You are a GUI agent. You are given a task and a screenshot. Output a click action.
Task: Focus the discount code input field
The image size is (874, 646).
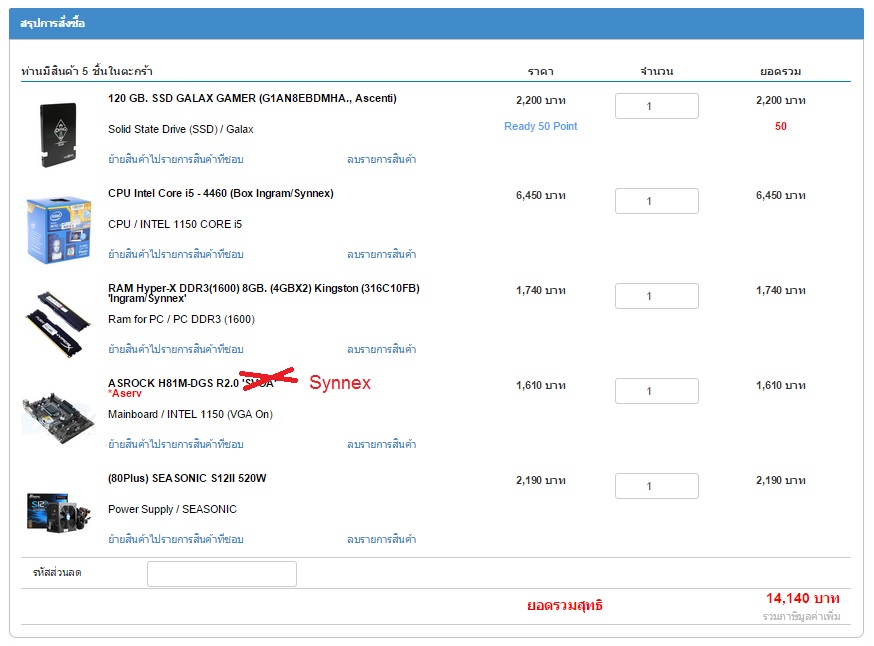(x=222, y=574)
